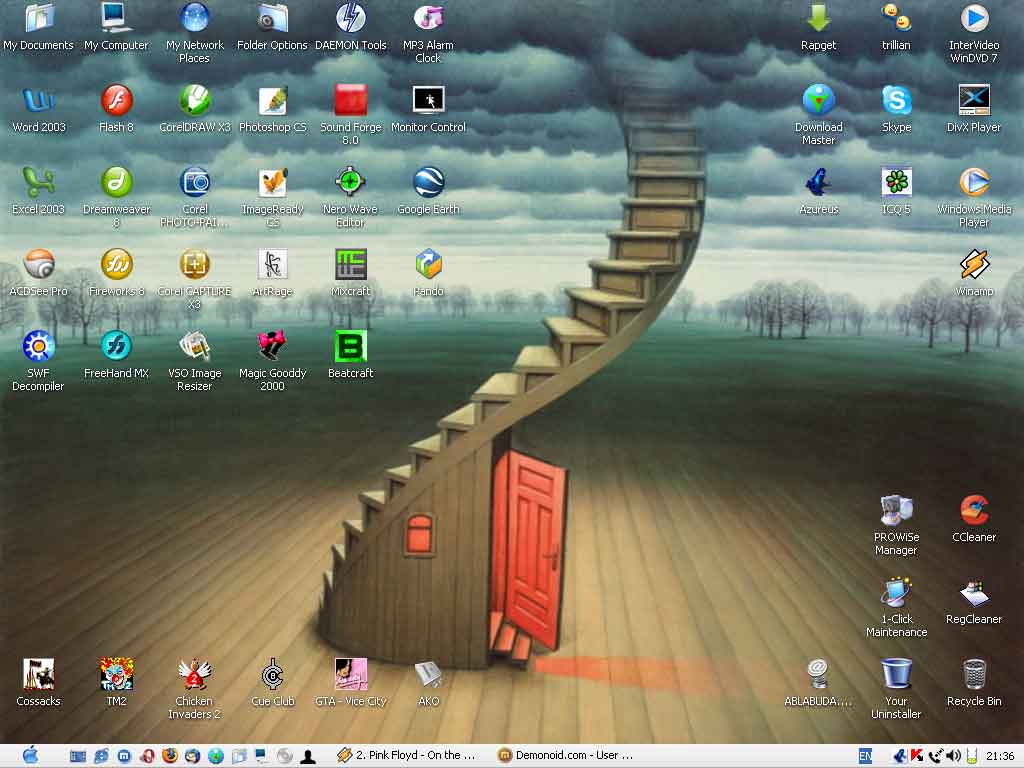Open the PROWiSe Manager icon
Viewport: 1024px width, 768px height.
[896, 509]
